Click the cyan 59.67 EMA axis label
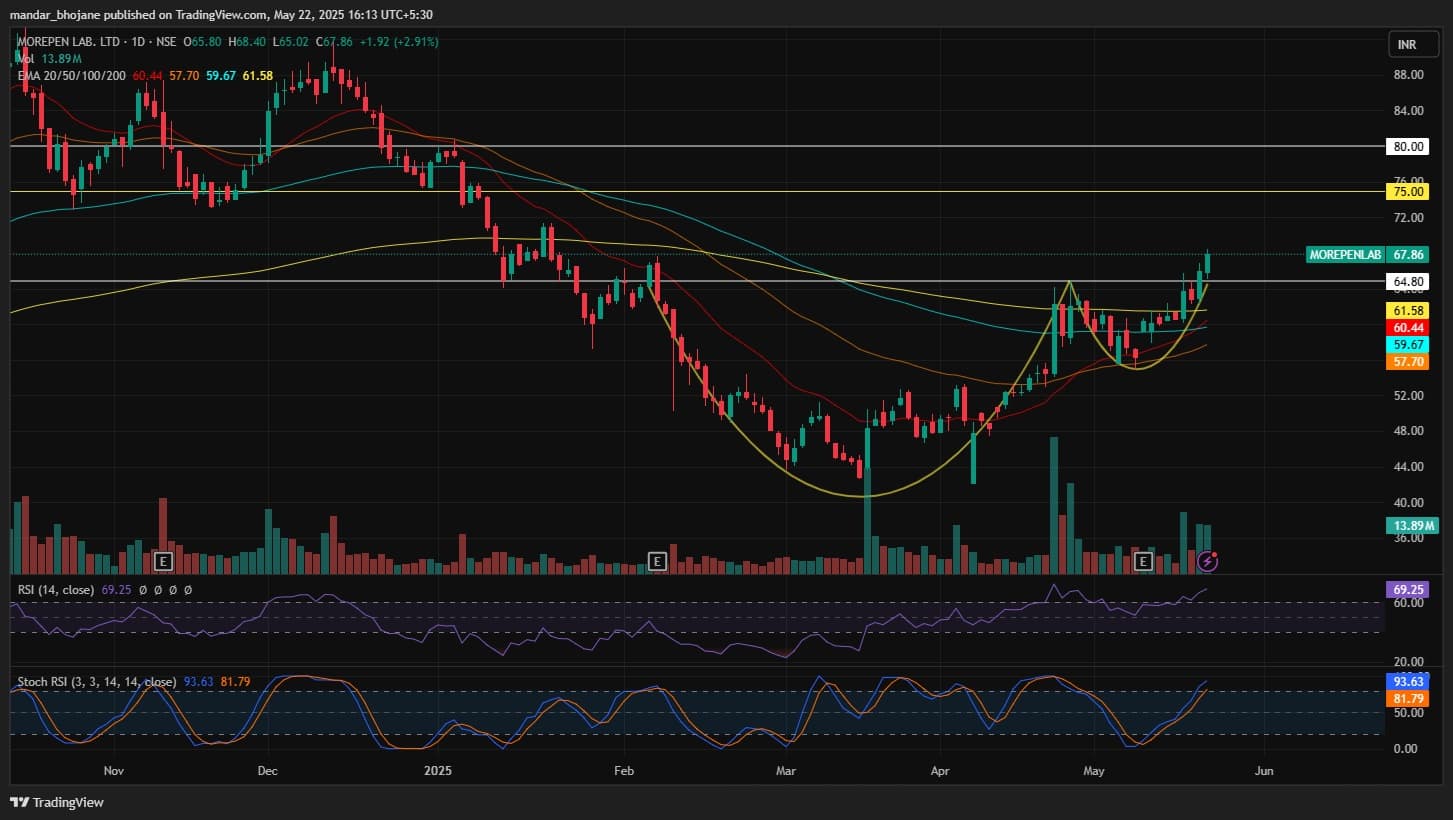1453x820 pixels. point(1408,344)
